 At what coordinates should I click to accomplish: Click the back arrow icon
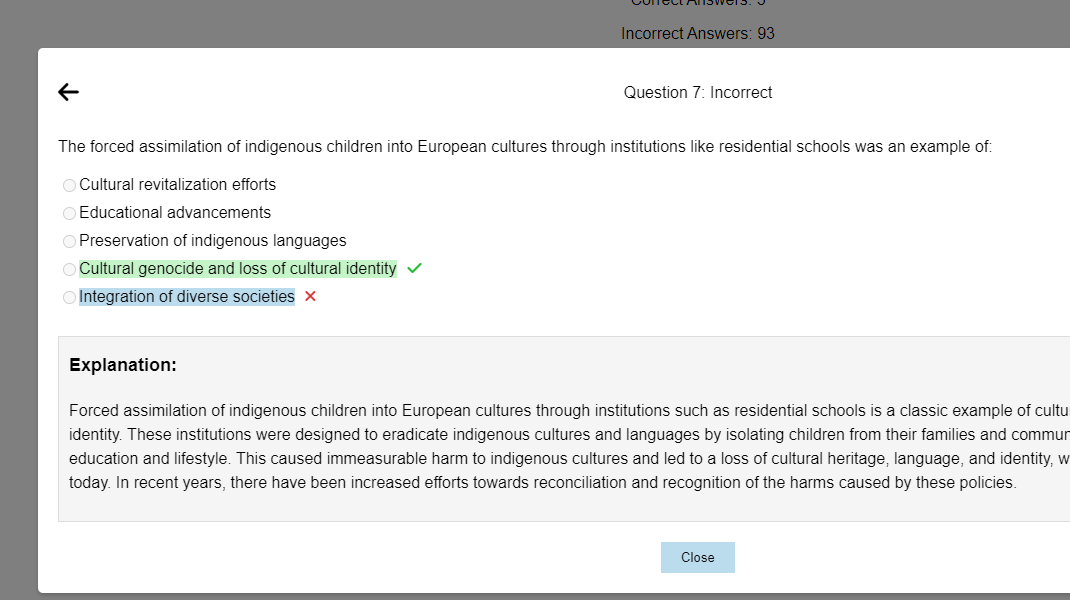tap(68, 93)
